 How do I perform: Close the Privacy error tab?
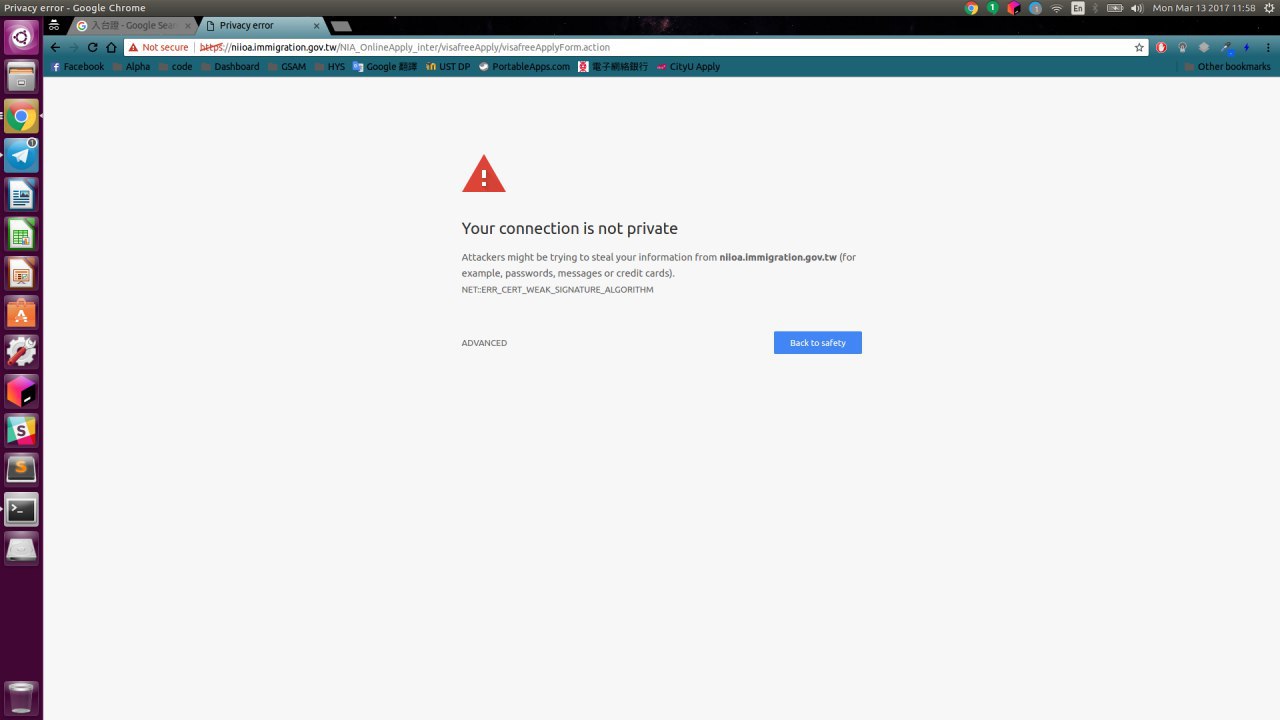tap(317, 25)
